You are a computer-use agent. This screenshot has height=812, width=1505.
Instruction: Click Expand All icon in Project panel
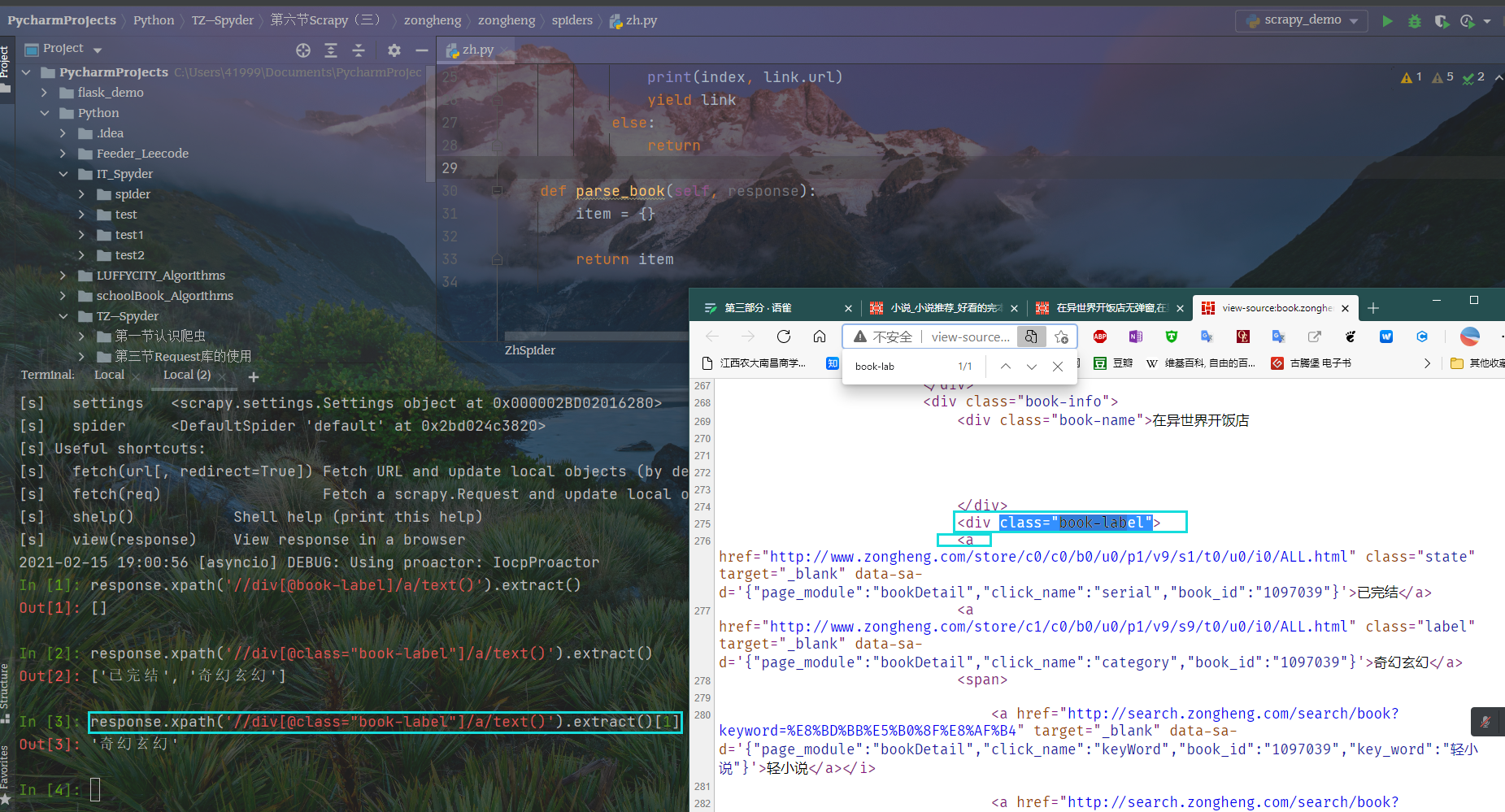click(331, 50)
